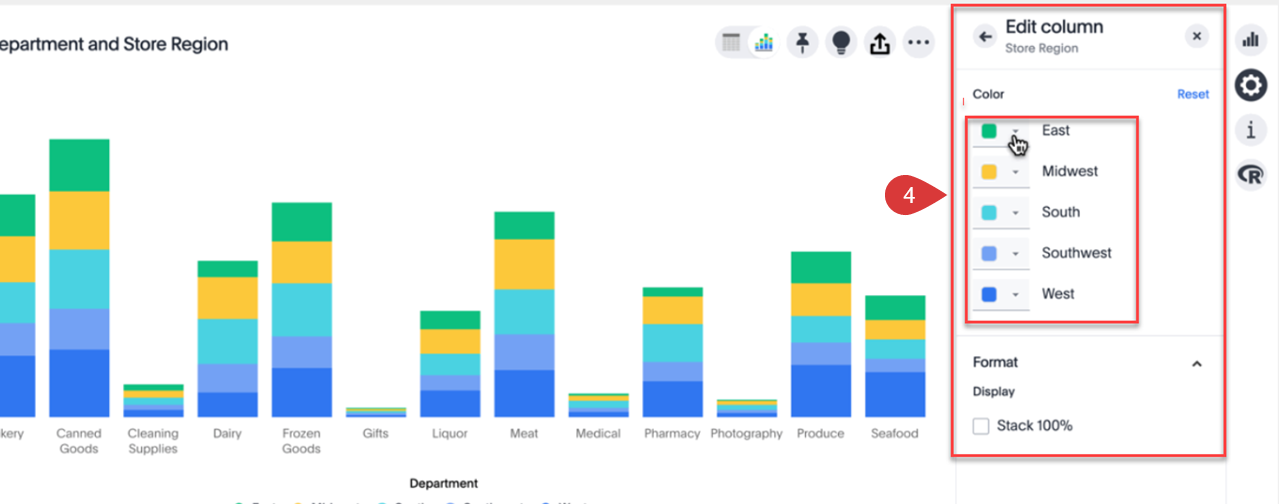Click the South cyan color swatch

pyautogui.click(x=989, y=213)
